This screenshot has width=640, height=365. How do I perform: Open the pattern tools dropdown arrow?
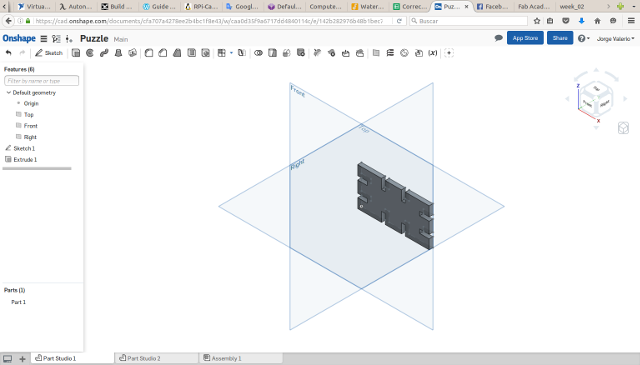[x=231, y=53]
